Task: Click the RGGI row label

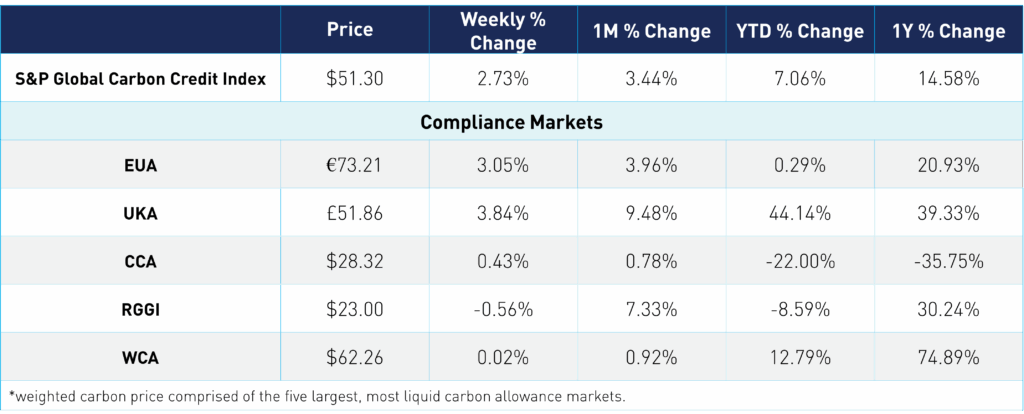Action: click(x=141, y=310)
